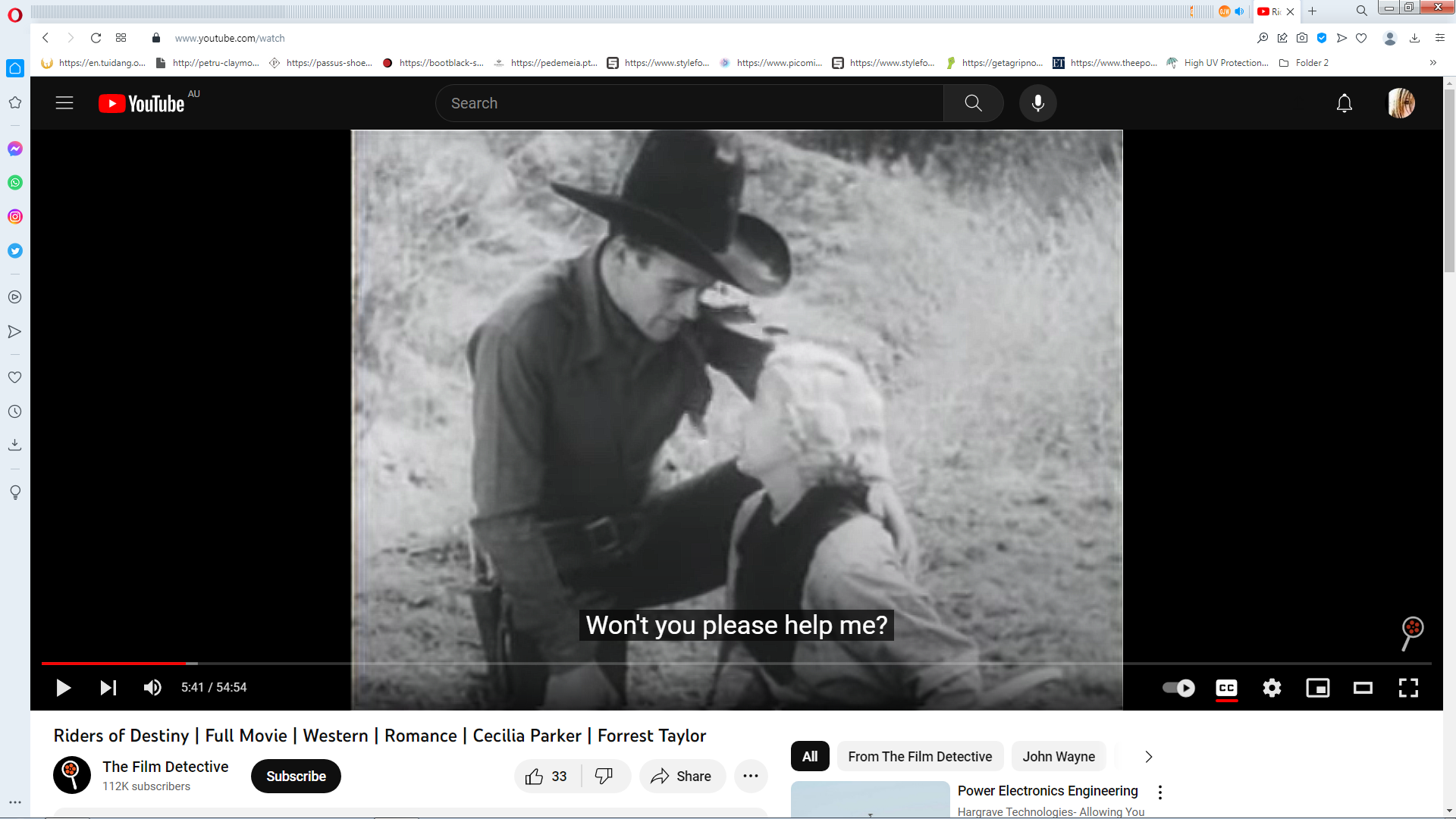Toggle autoplay switch off
The image size is (1456, 819).
click(1178, 688)
